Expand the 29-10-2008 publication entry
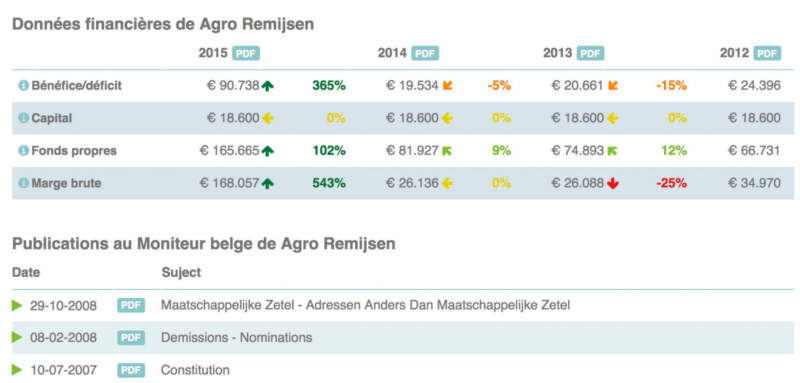The width and height of the screenshot is (800, 383). pyautogui.click(x=17, y=305)
